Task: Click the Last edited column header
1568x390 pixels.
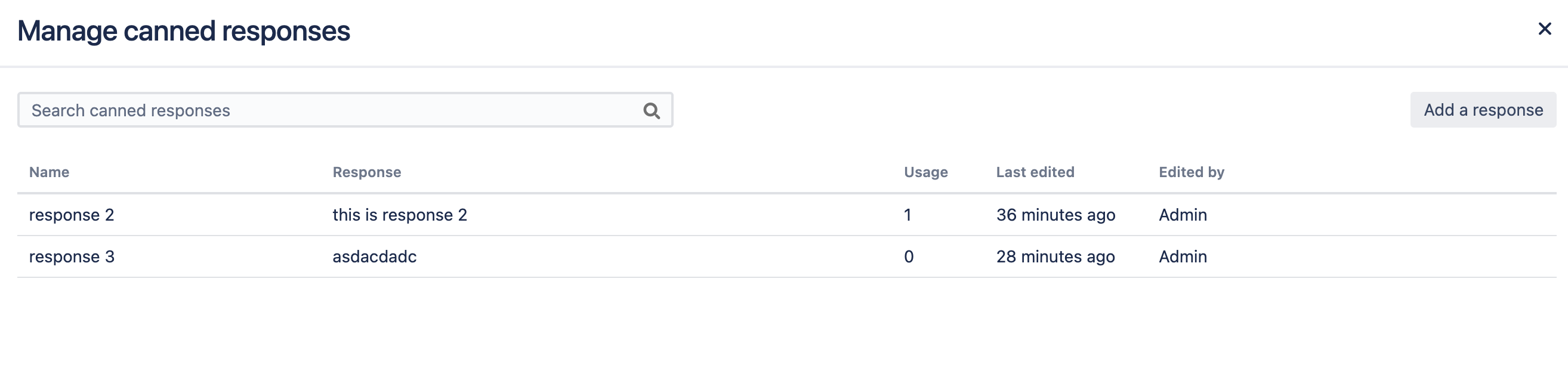Action: click(x=1035, y=172)
